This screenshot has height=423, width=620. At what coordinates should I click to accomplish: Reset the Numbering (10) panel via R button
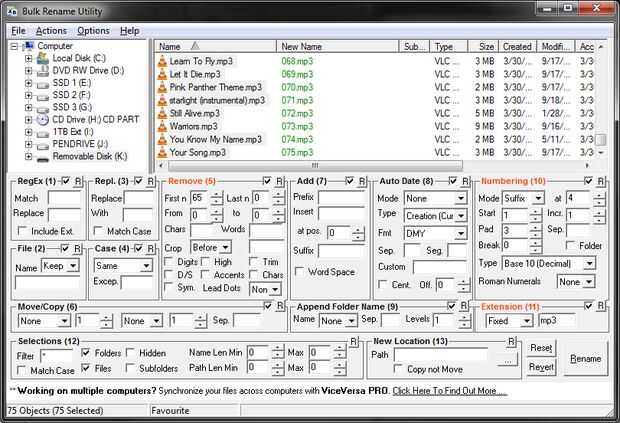[x=601, y=181]
